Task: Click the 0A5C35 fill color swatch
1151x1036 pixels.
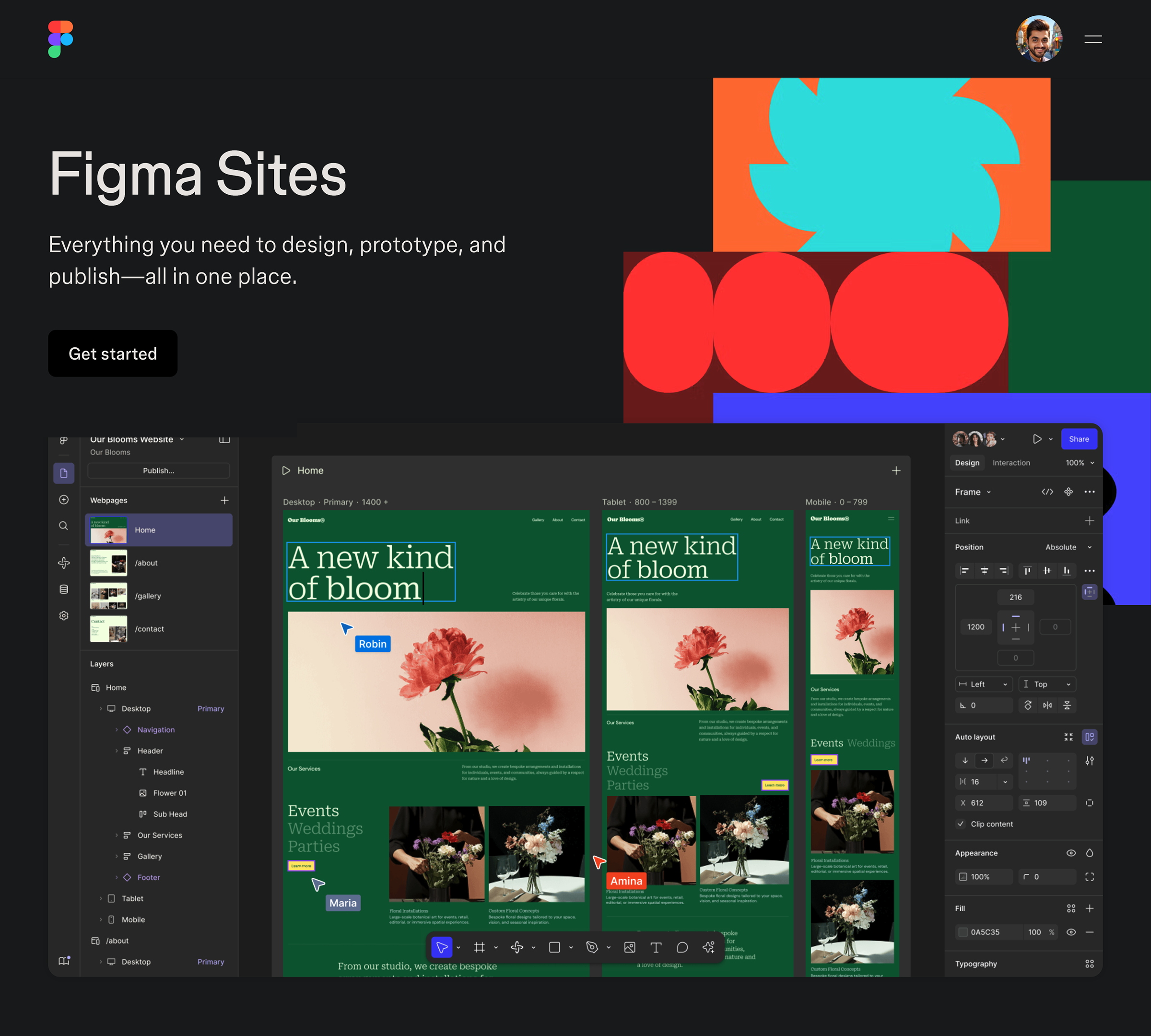Action: pos(963,932)
